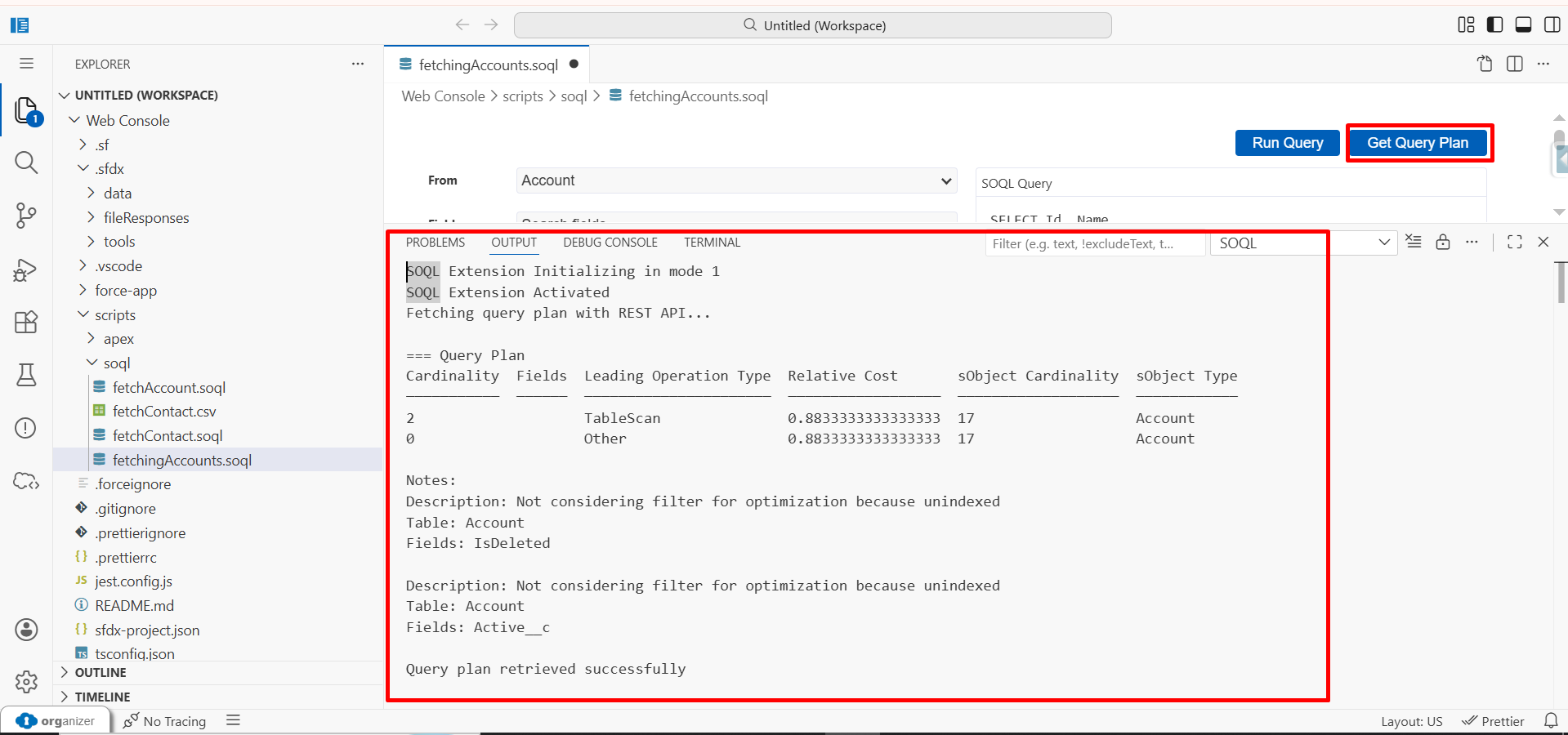
Task: Open editor More Actions ellipsis
Action: click(x=1543, y=64)
